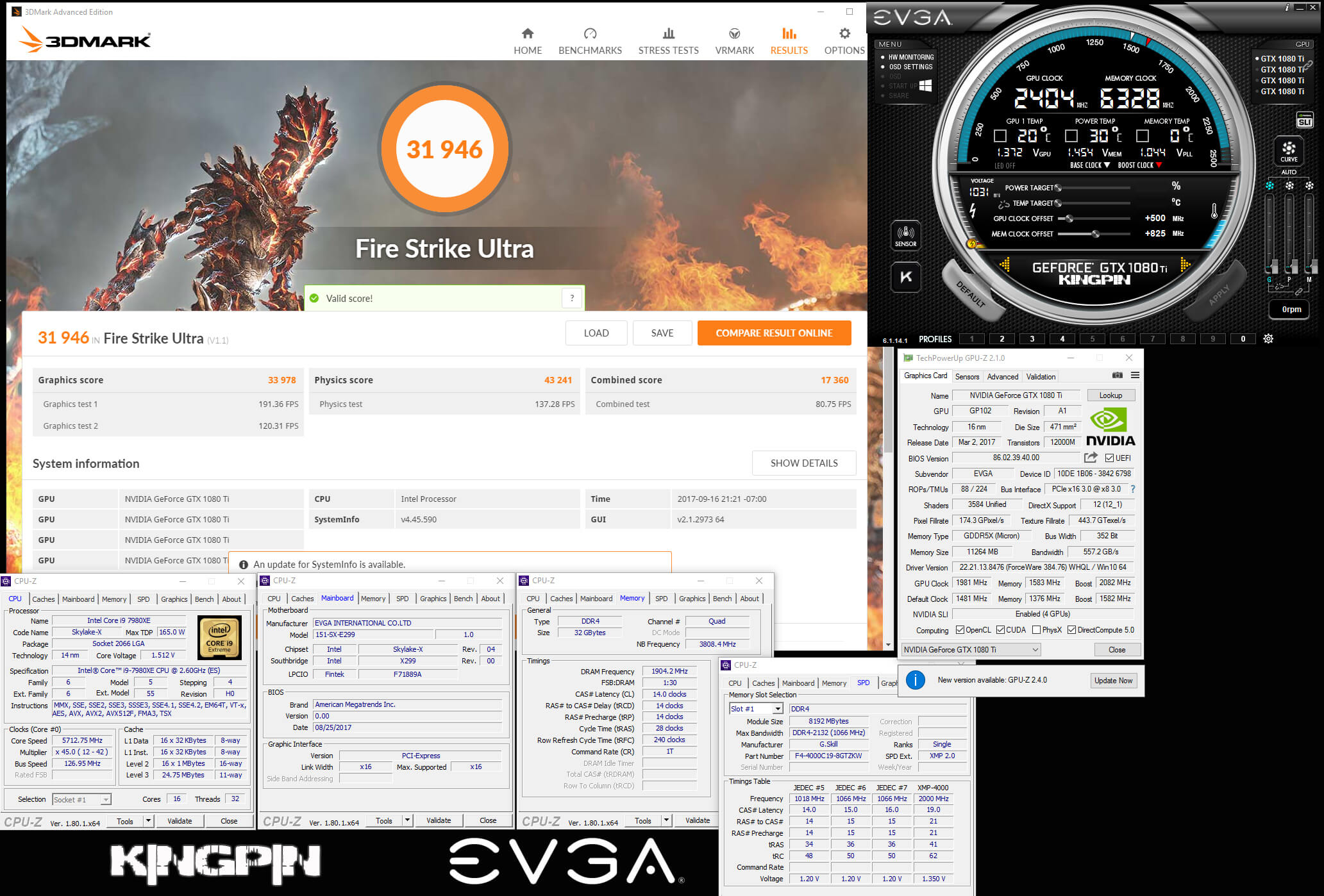Click the Save button in 3DMark
This screenshot has height=896, width=1324.
pyautogui.click(x=662, y=333)
